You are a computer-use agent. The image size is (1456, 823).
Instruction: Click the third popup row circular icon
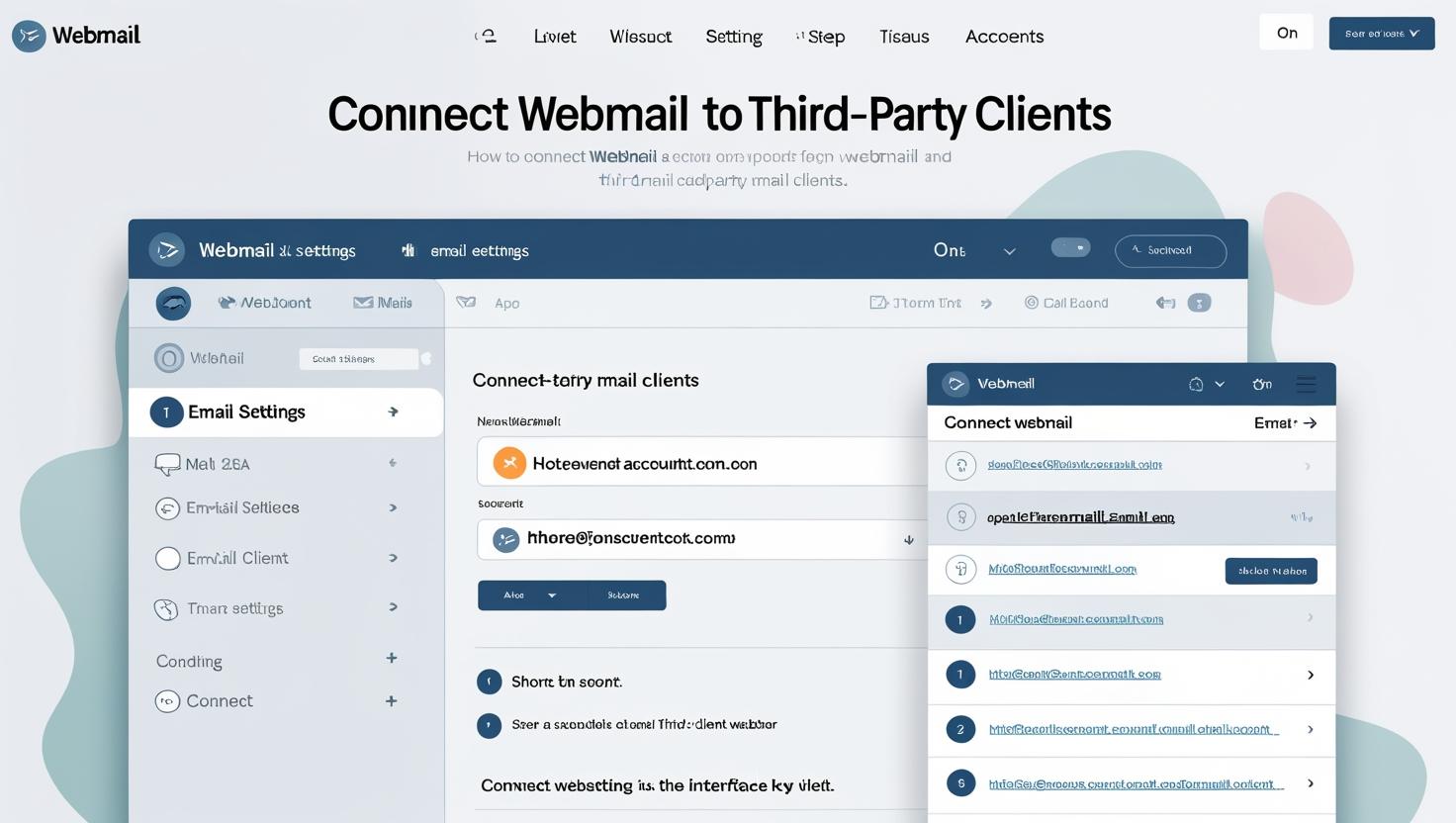[x=960, y=570]
